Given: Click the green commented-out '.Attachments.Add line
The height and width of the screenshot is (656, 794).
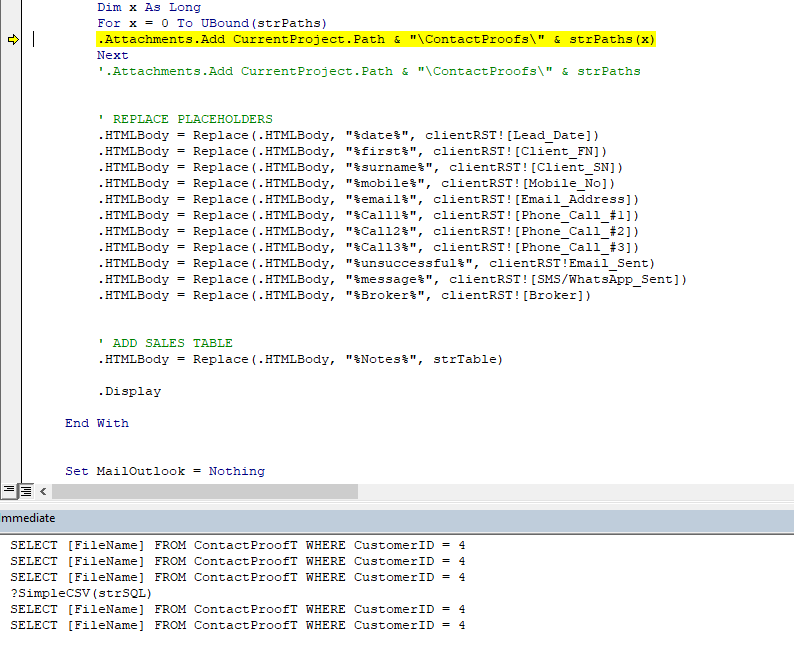Looking at the screenshot, I should point(369,71).
